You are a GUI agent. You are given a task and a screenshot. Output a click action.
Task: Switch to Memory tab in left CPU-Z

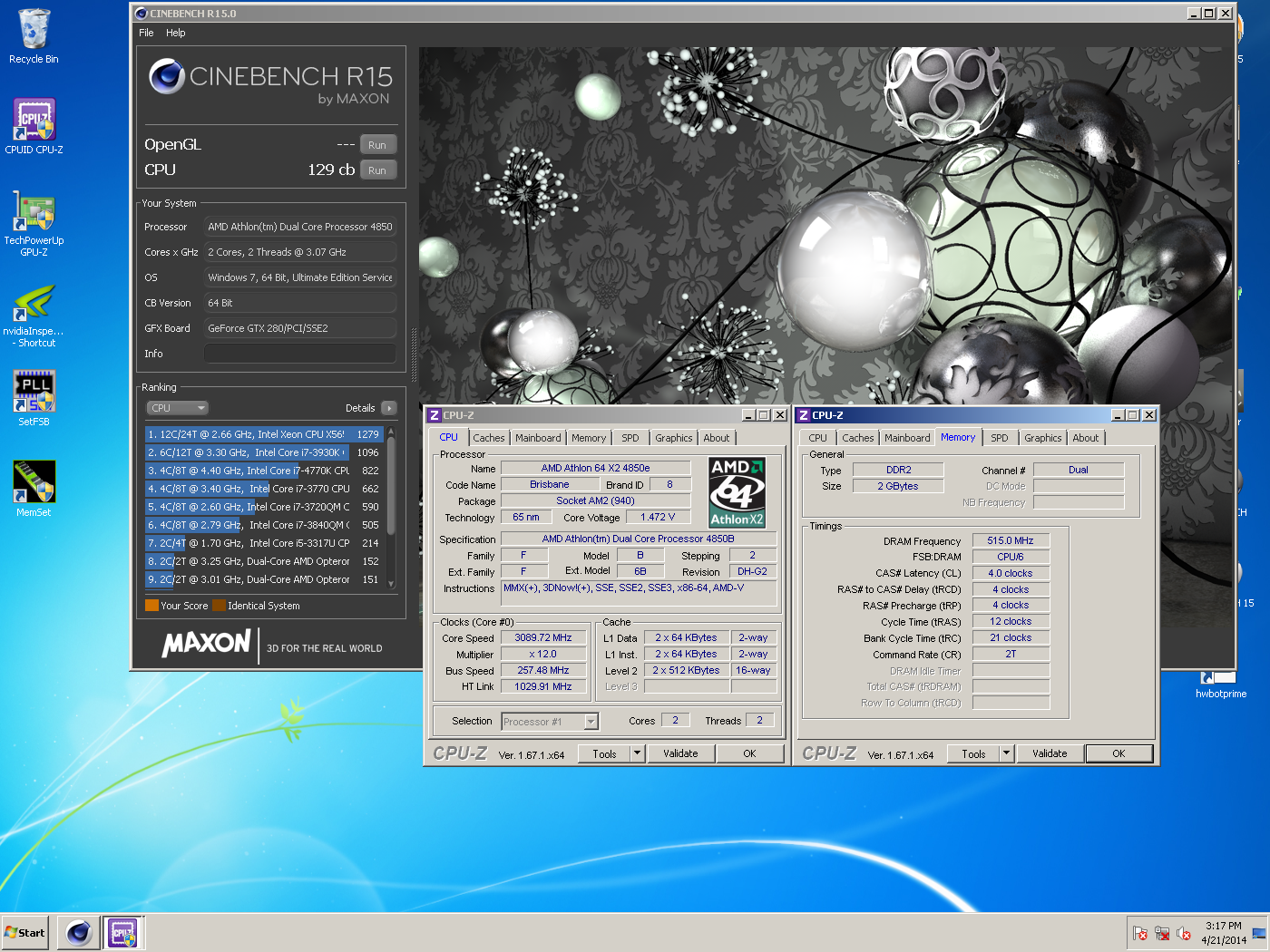pyautogui.click(x=589, y=438)
